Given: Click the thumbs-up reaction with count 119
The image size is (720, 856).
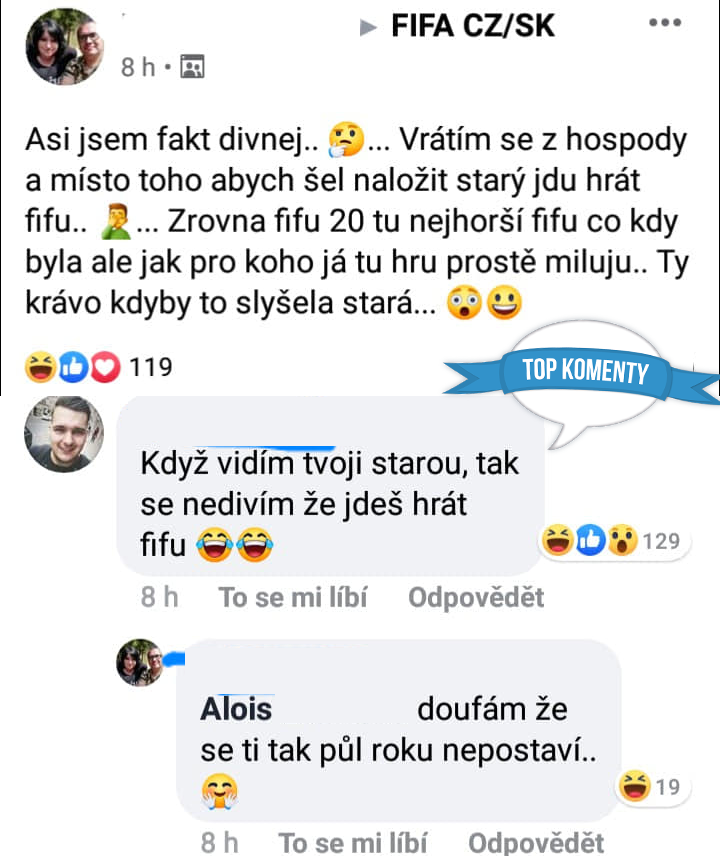Looking at the screenshot, I should (x=73, y=367).
